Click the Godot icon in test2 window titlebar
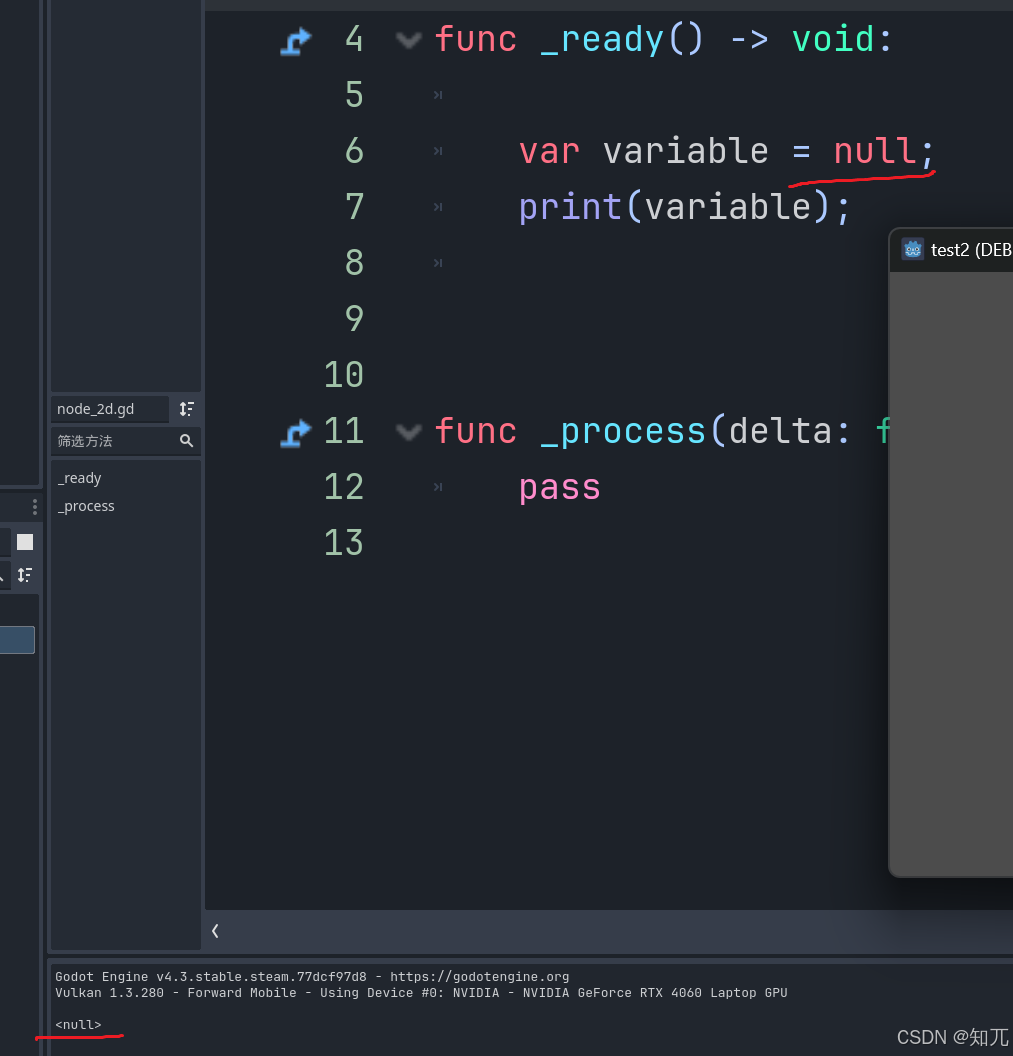Viewport: 1013px width, 1056px height. (x=912, y=249)
